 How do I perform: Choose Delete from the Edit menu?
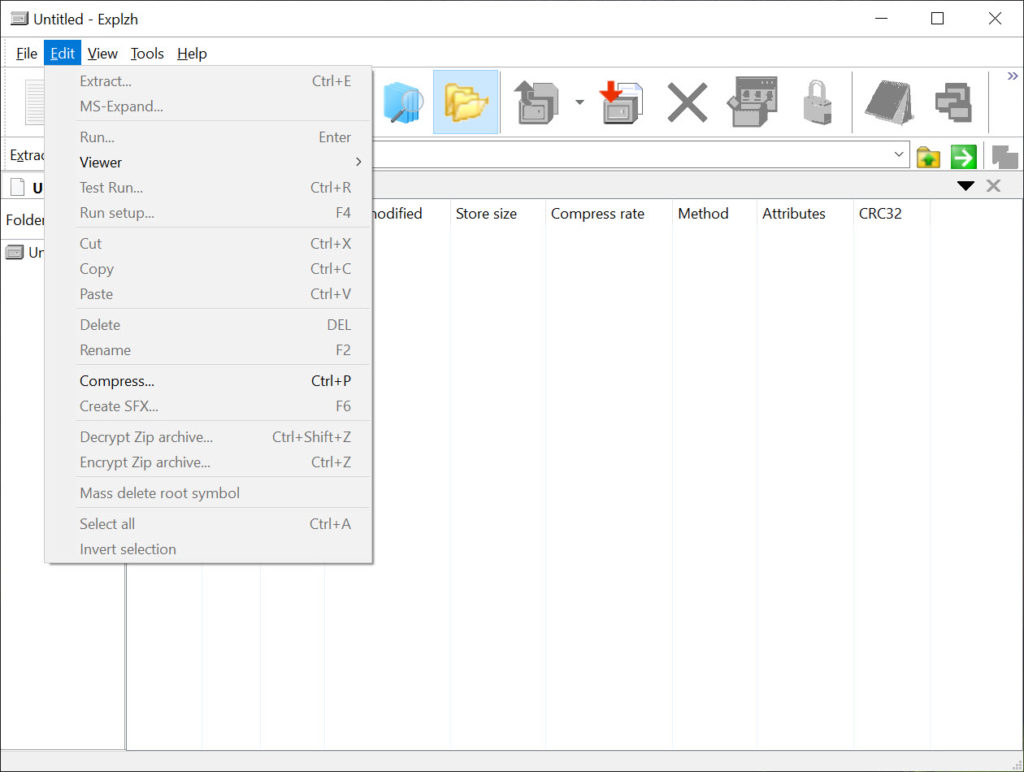point(209,325)
